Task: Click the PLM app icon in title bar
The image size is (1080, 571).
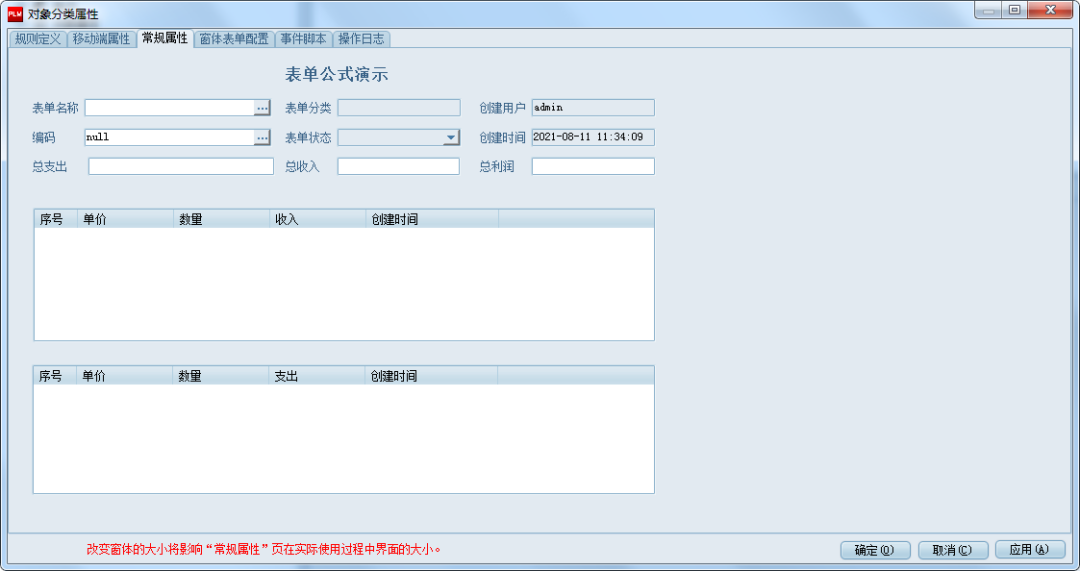Action: pyautogui.click(x=15, y=13)
